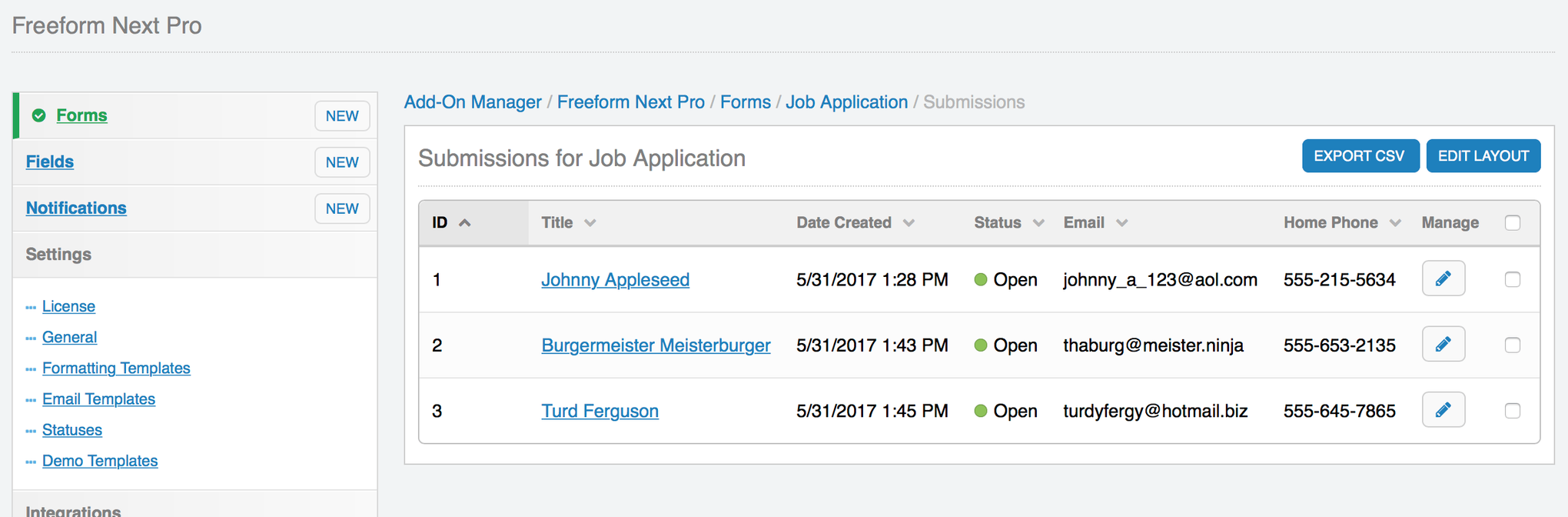Open pencil editor for Burgermeister Meisterburger
Screen dimensions: 1568x517
click(x=1443, y=344)
